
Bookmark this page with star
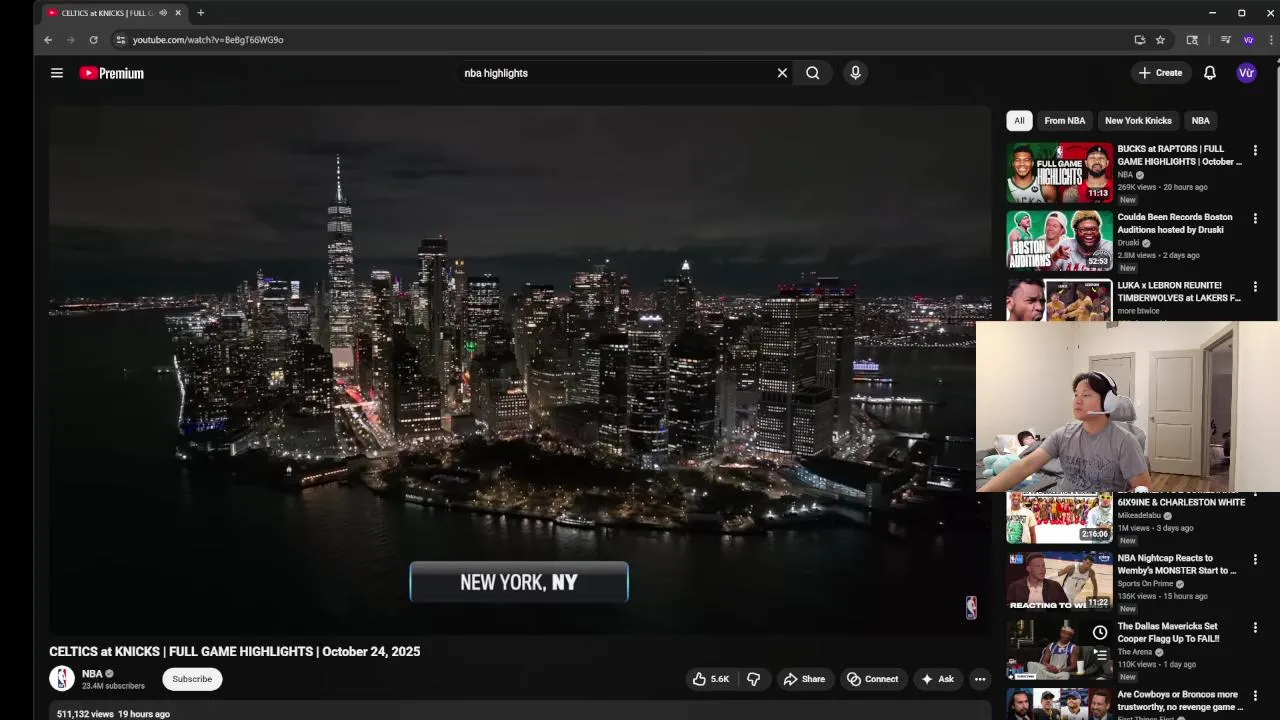click(x=1160, y=40)
